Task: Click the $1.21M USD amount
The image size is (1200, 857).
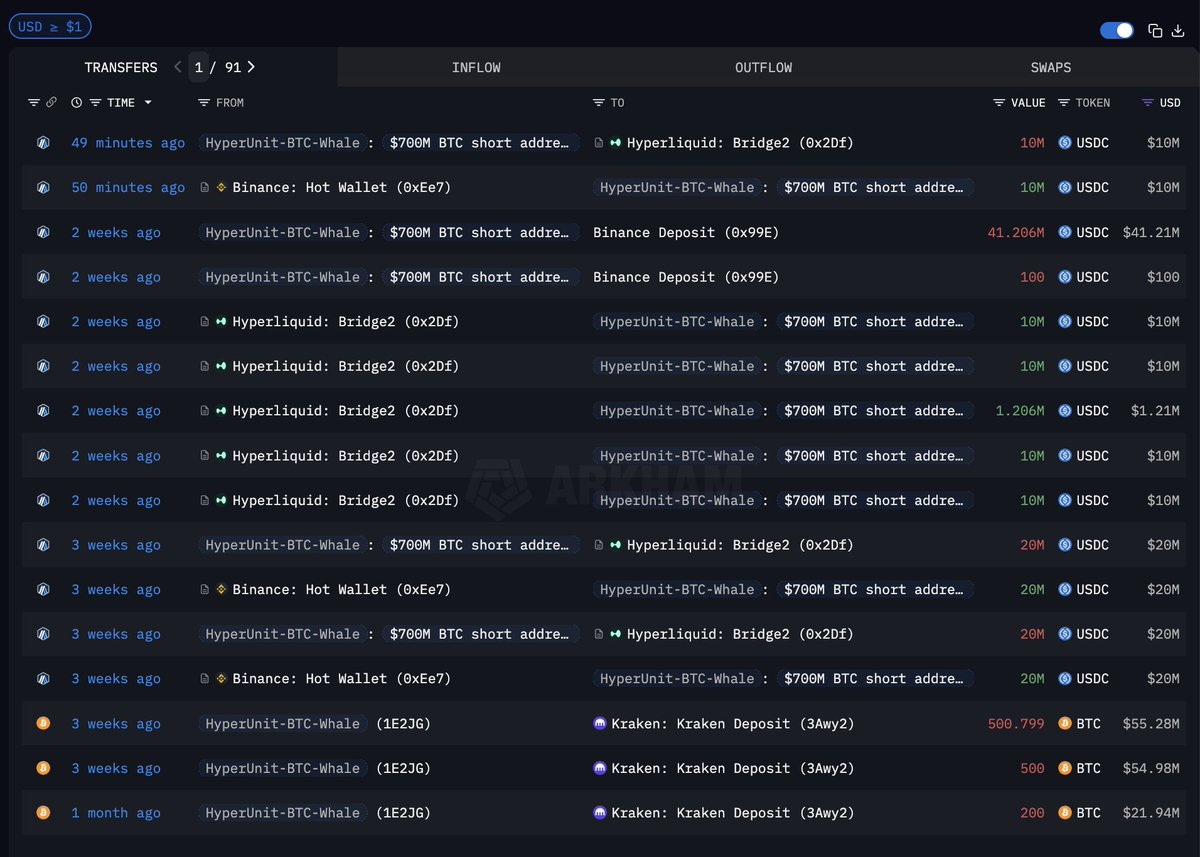Action: coord(1155,411)
